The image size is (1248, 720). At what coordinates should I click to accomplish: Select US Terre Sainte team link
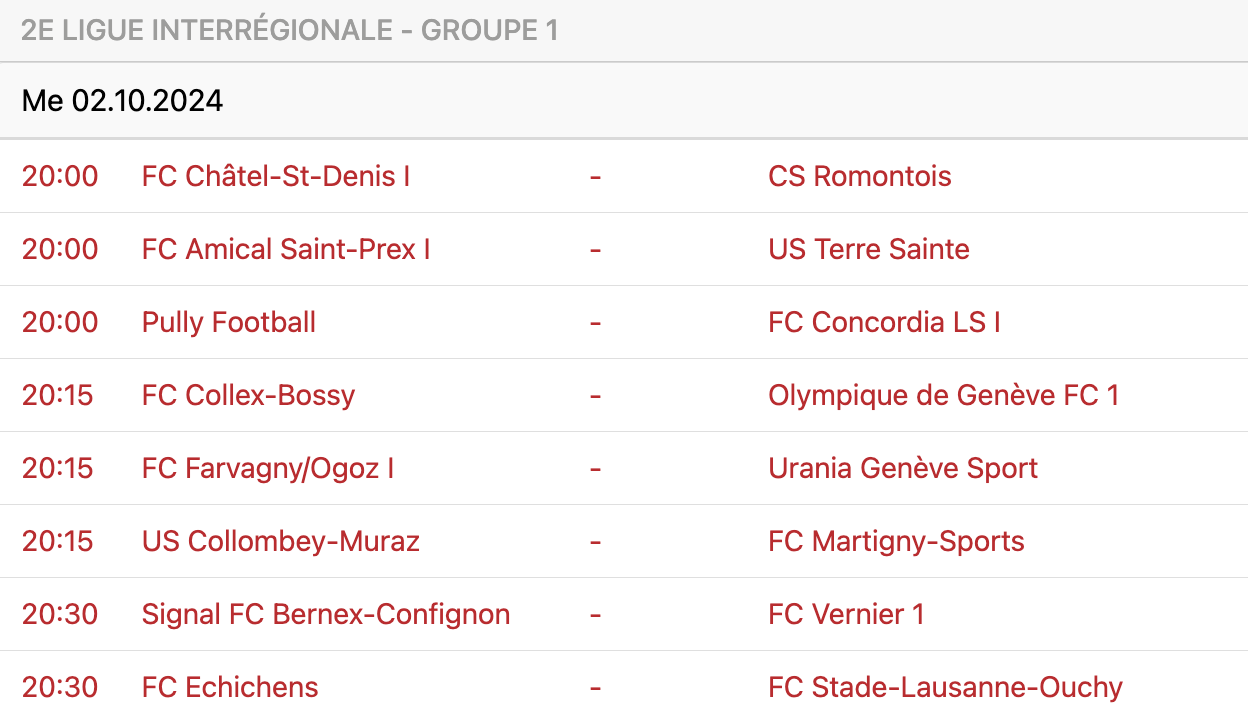click(868, 249)
